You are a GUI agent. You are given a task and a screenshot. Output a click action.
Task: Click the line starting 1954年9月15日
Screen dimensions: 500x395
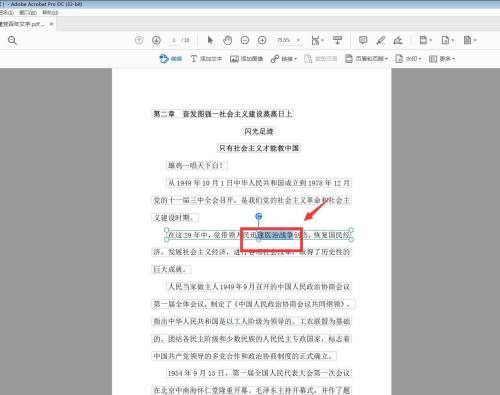click(x=259, y=373)
